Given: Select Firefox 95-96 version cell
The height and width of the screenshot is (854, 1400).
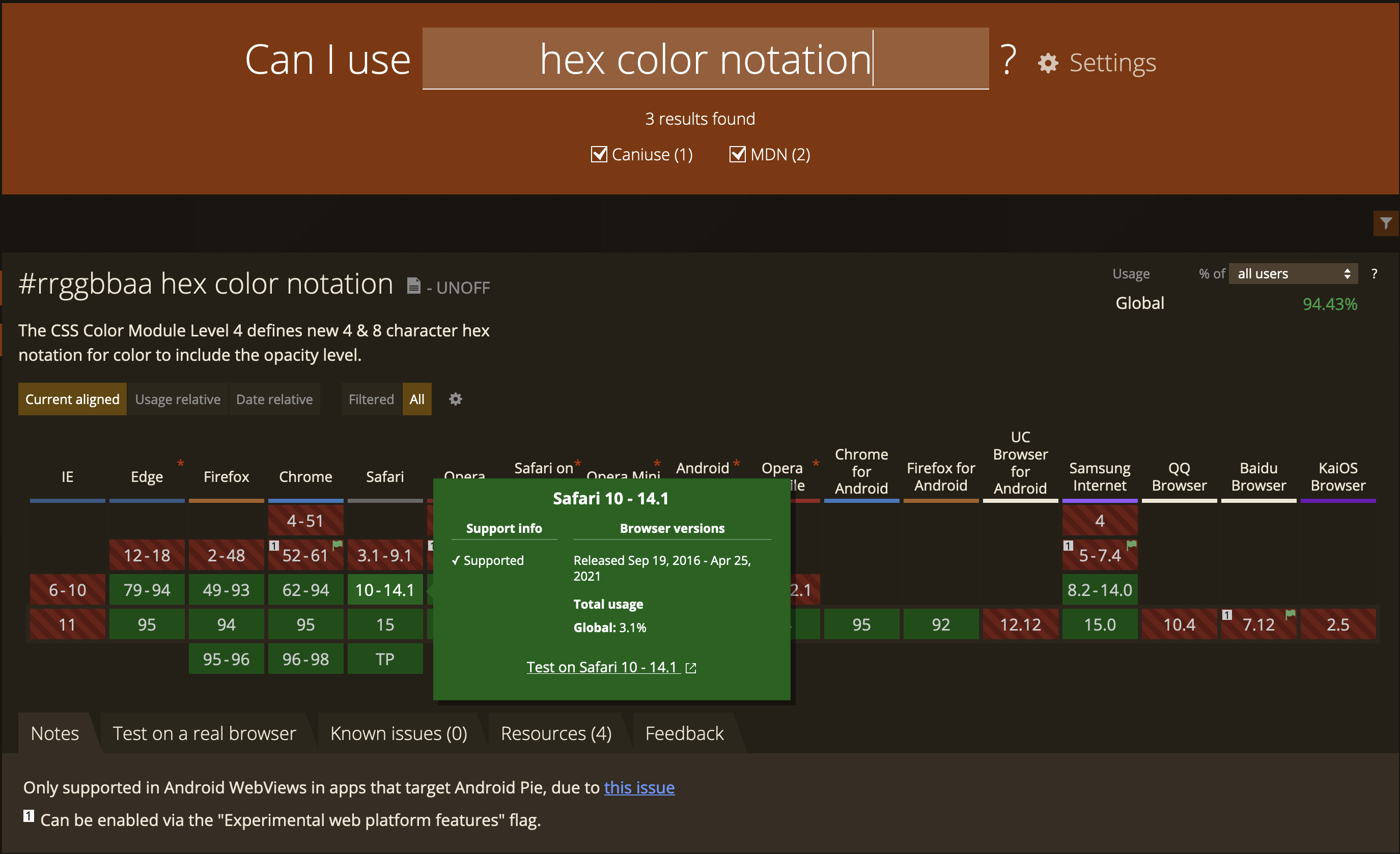Looking at the screenshot, I should [226, 659].
